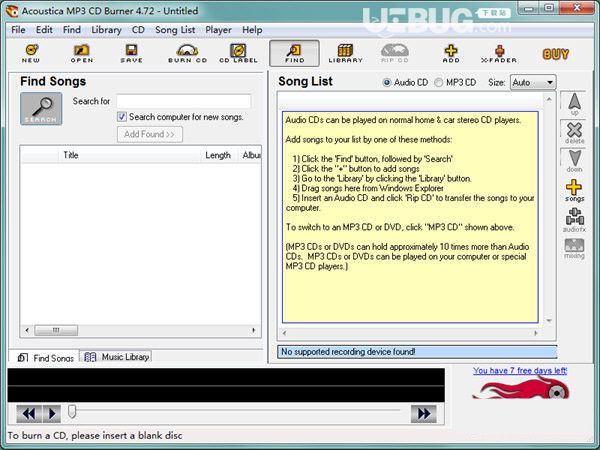Image resolution: width=600 pixels, height=450 pixels.
Task: Switch to the Find Songs tab
Action: (44, 357)
